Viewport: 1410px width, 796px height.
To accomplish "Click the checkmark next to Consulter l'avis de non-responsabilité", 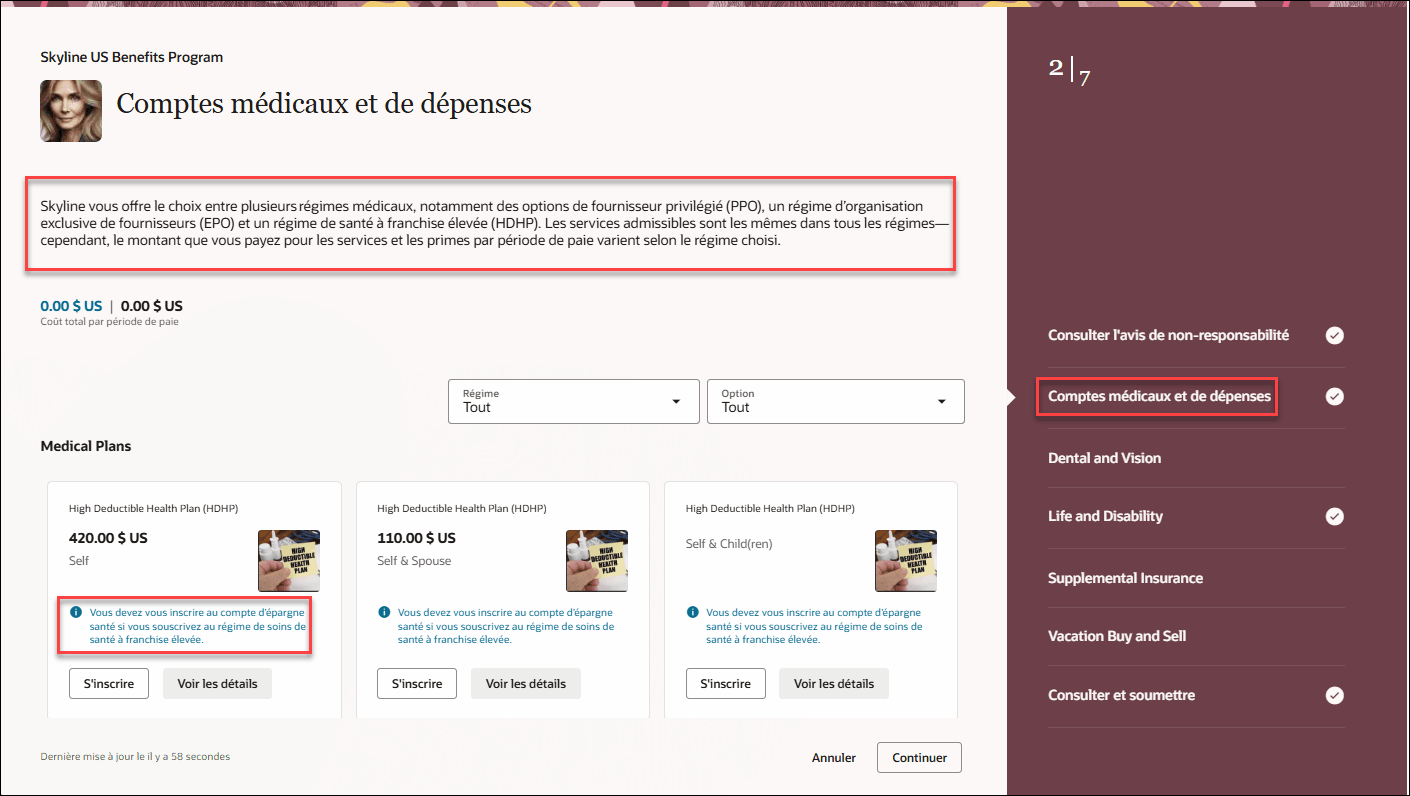I will (1334, 336).
